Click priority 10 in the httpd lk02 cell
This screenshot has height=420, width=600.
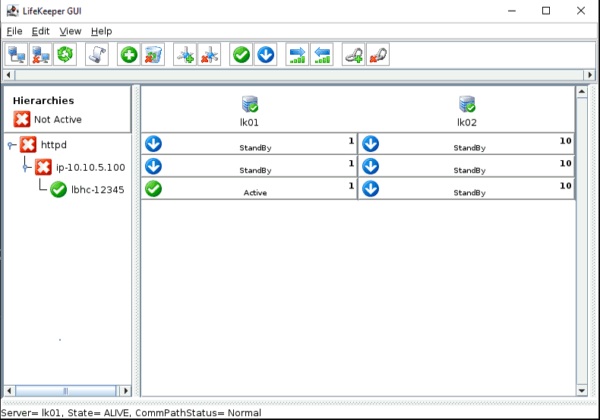[566, 141]
